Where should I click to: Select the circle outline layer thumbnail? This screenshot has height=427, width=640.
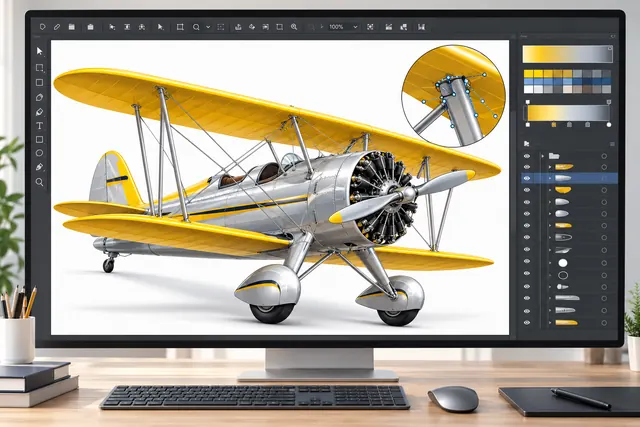tap(563, 275)
